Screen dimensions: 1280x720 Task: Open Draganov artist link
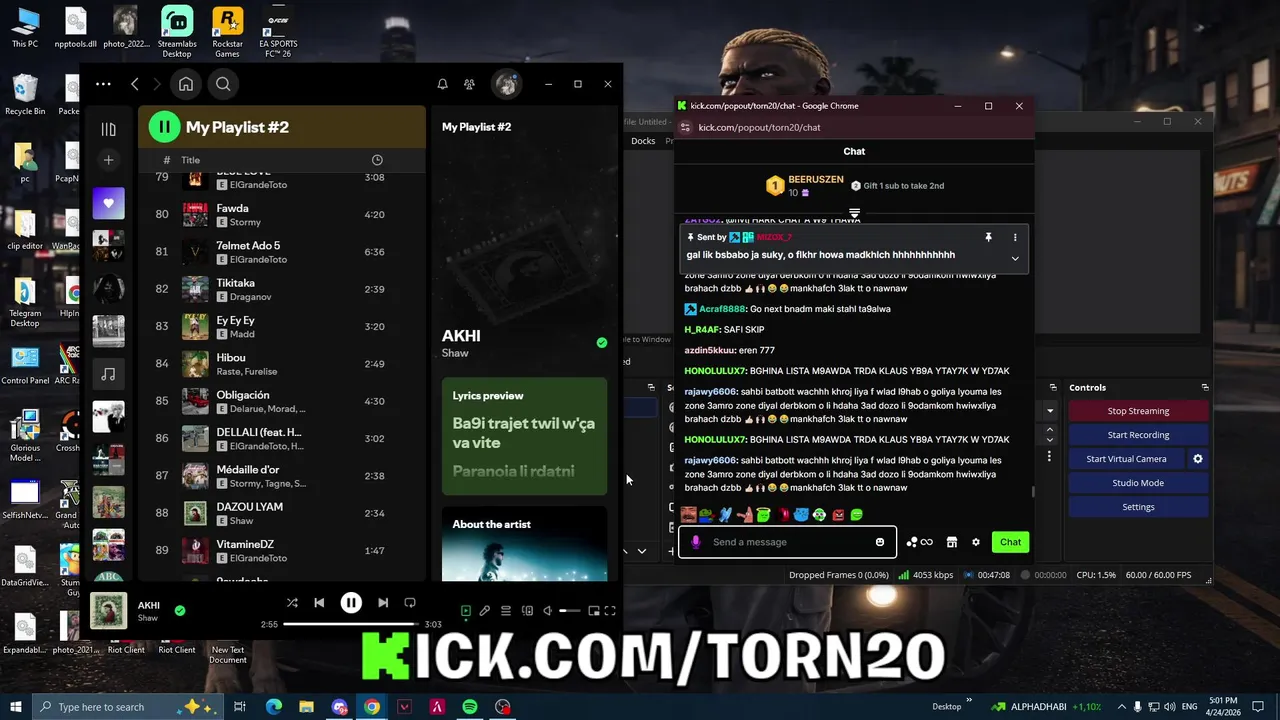[x=250, y=297]
